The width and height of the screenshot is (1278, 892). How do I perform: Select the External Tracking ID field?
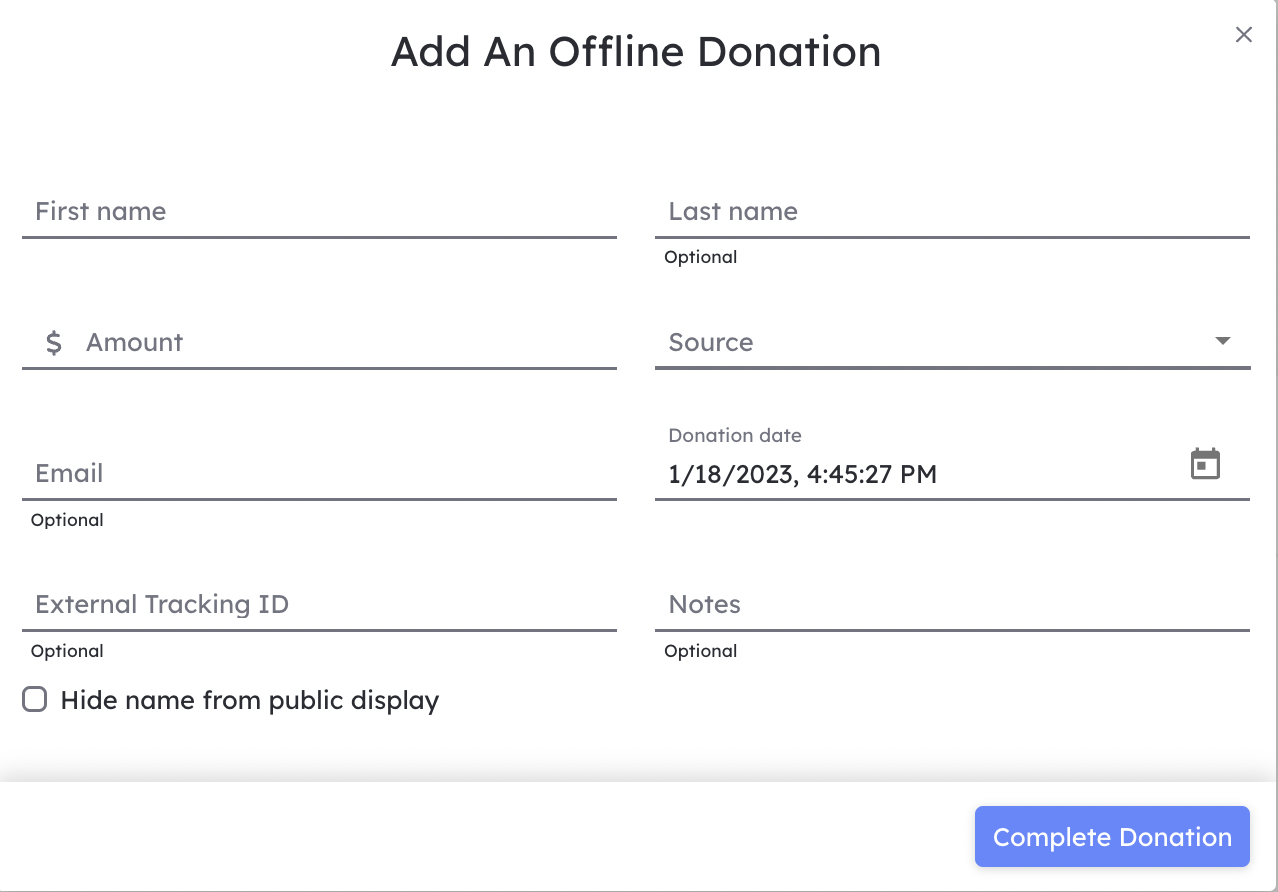319,605
